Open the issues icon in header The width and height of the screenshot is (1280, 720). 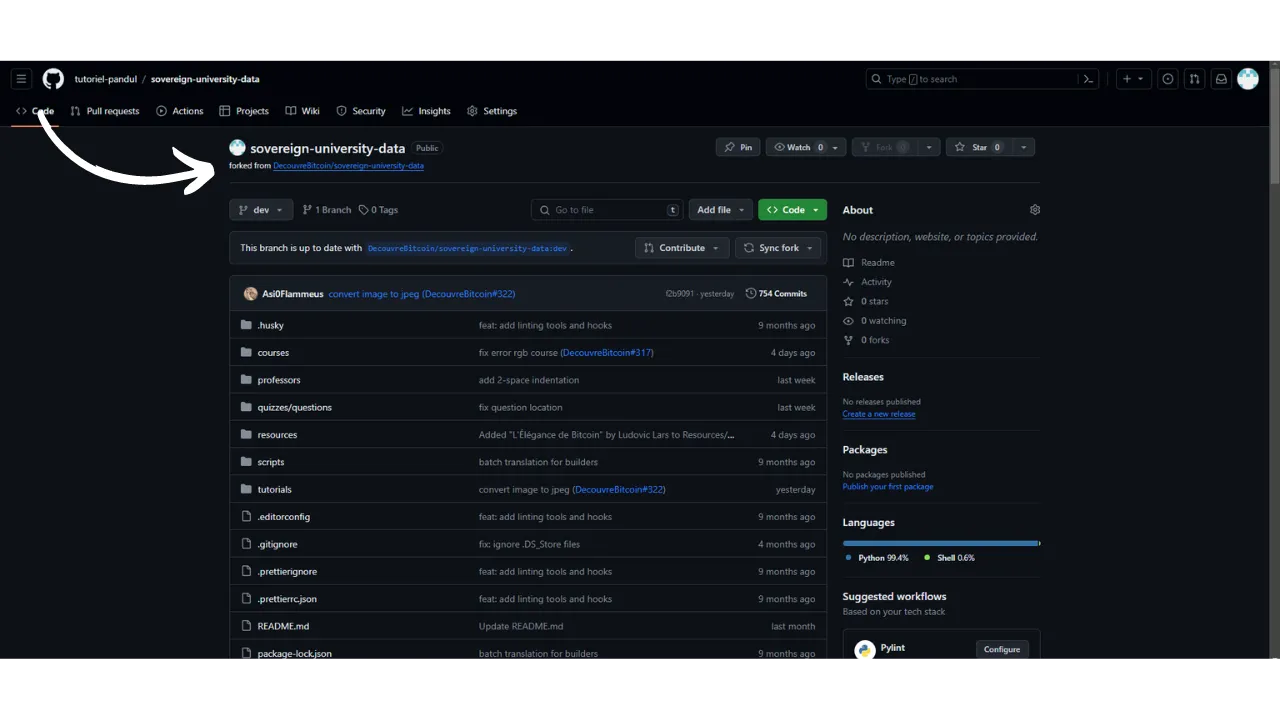tap(1167, 79)
